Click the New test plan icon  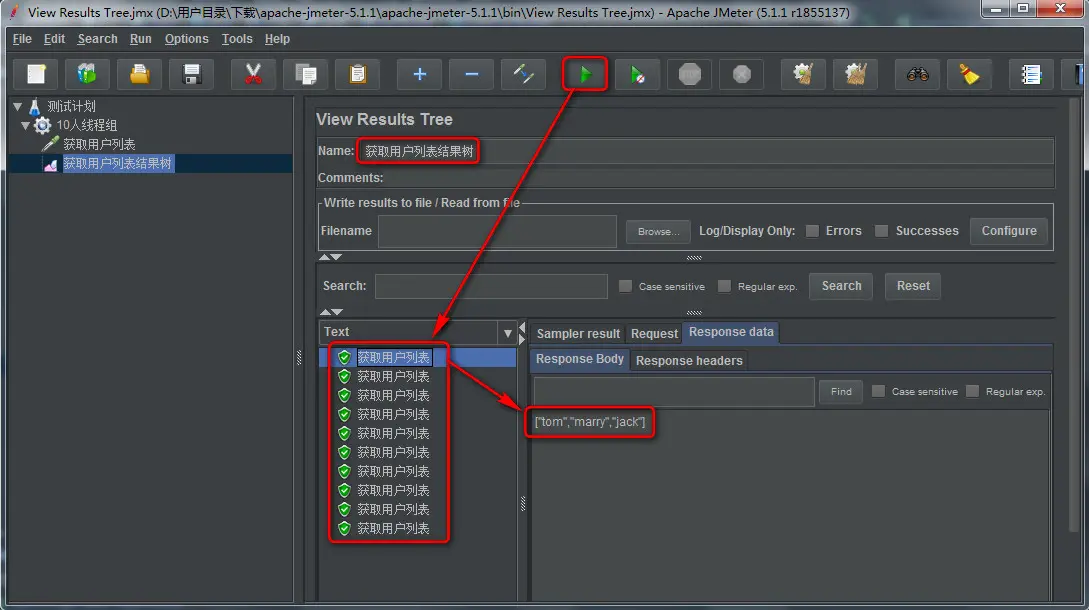click(x=36, y=74)
